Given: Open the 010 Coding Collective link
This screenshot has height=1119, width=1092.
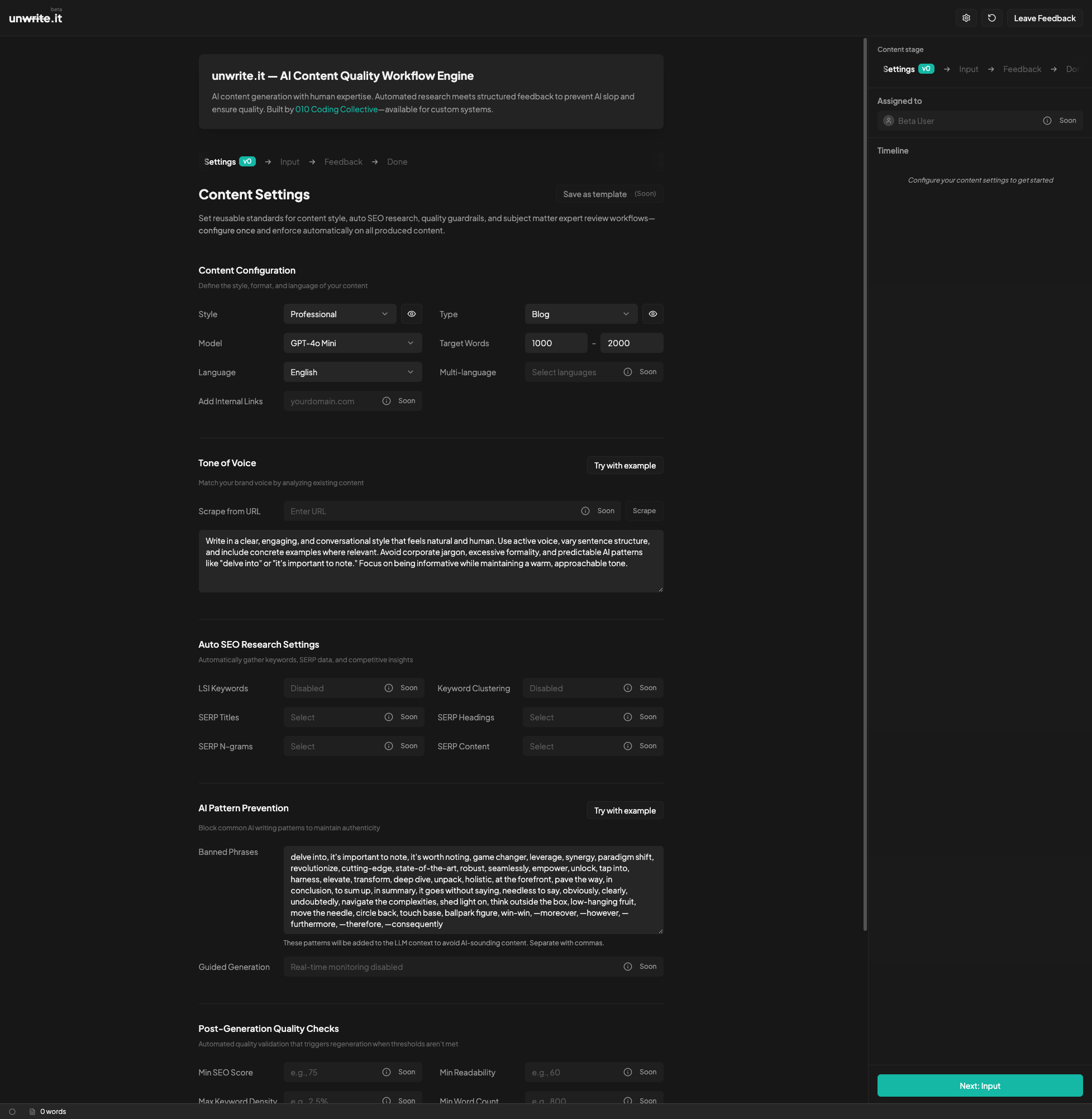Looking at the screenshot, I should 336,109.
